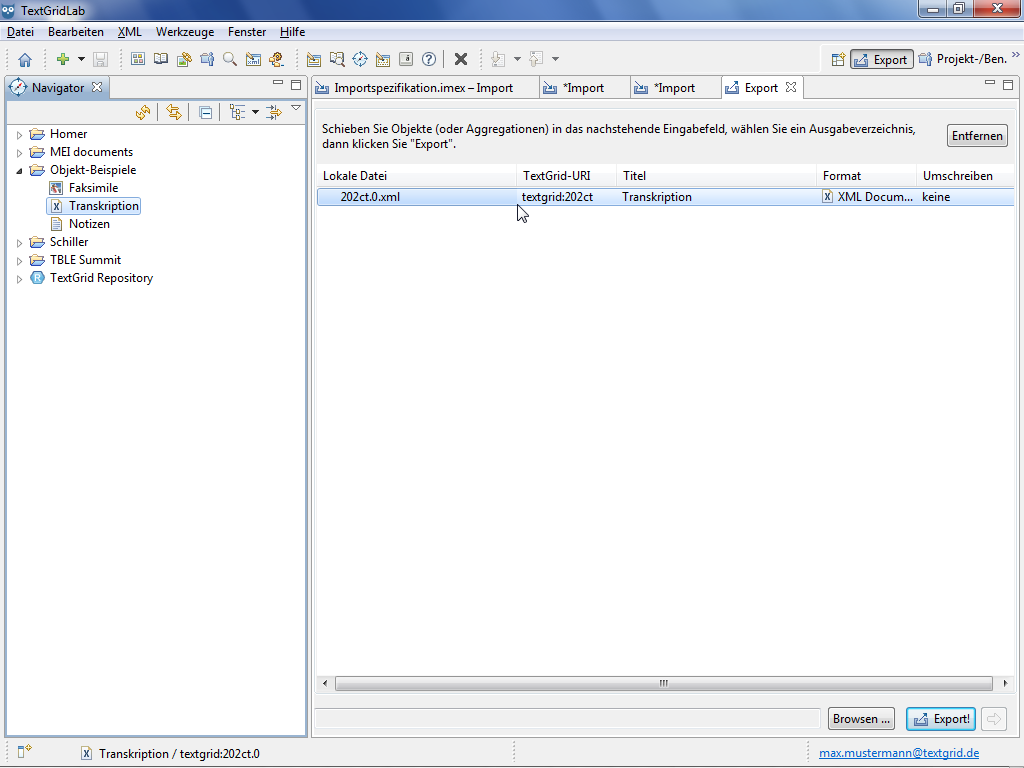
Task: Click Collapse All icon in Navigator toolbar
Action: [x=205, y=112]
